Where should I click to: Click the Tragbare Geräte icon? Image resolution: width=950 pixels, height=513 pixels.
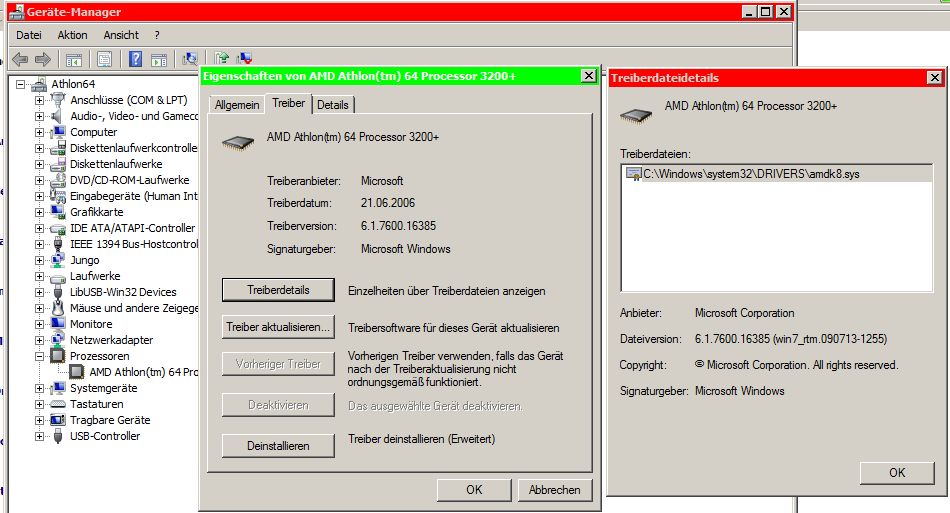[58, 420]
